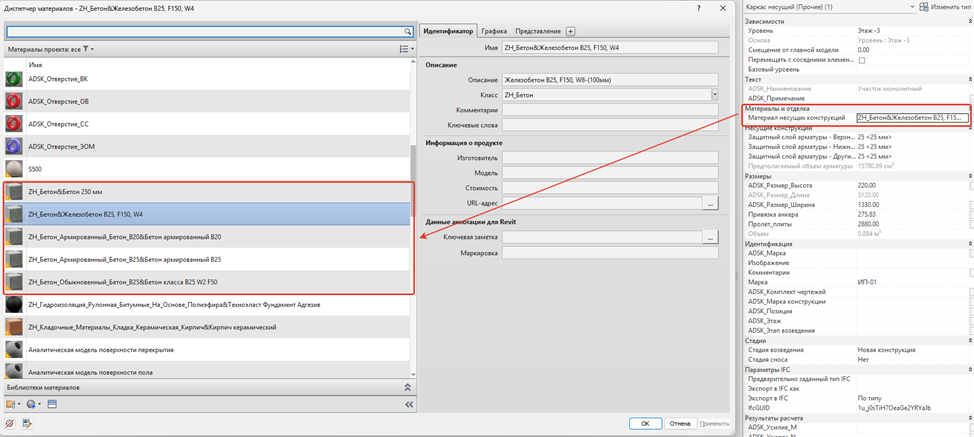Open the Класс ZH_Бетон dropdown
The height and width of the screenshot is (437, 974).
tap(715, 95)
